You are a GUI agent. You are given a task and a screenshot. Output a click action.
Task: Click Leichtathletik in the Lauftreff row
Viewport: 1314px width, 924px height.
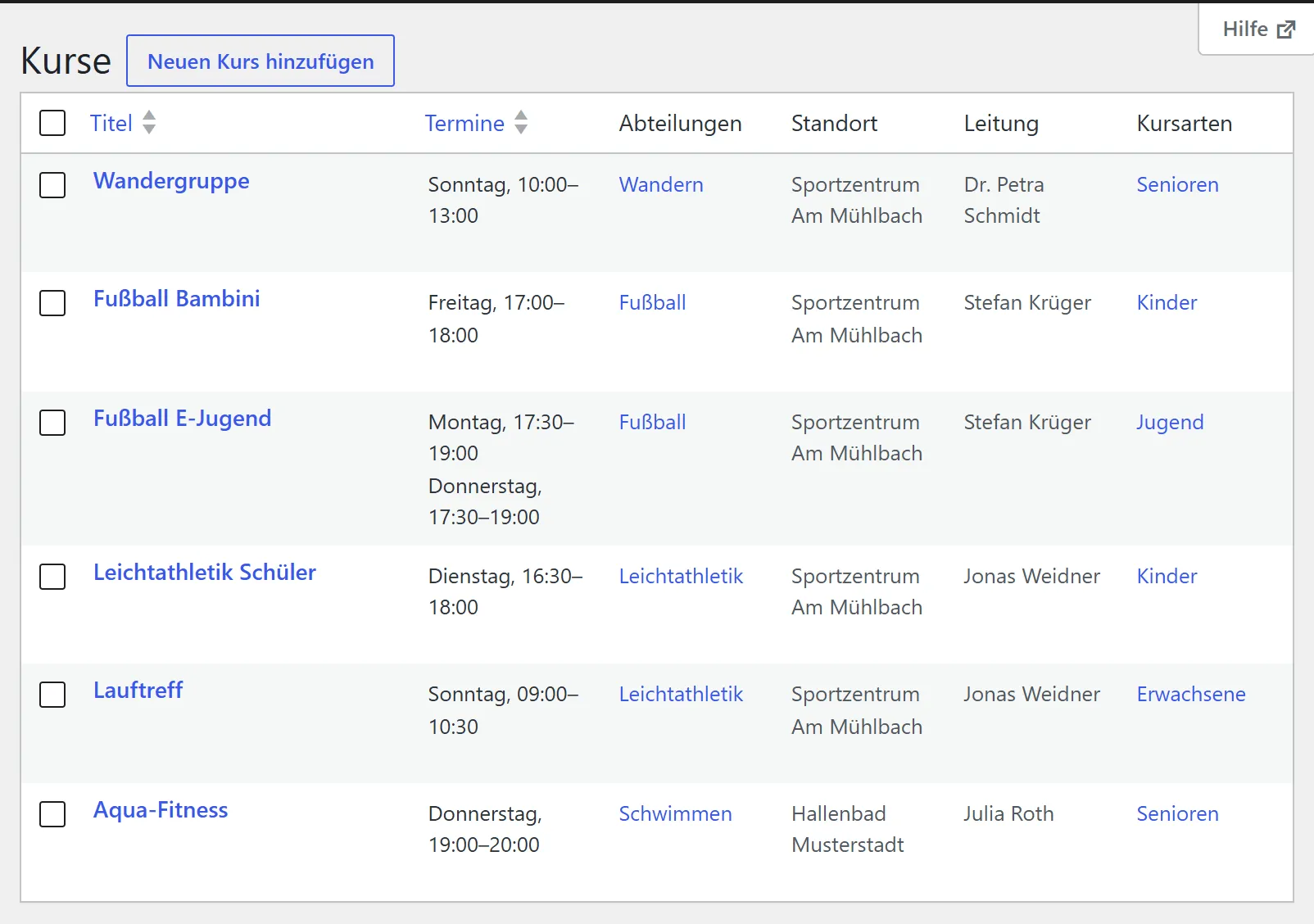coord(681,695)
